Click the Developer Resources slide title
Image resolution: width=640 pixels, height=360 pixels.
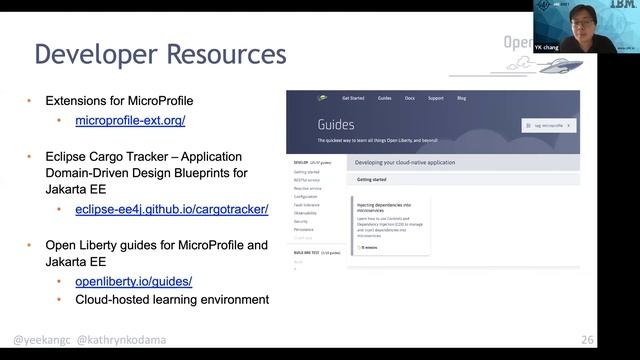point(160,54)
